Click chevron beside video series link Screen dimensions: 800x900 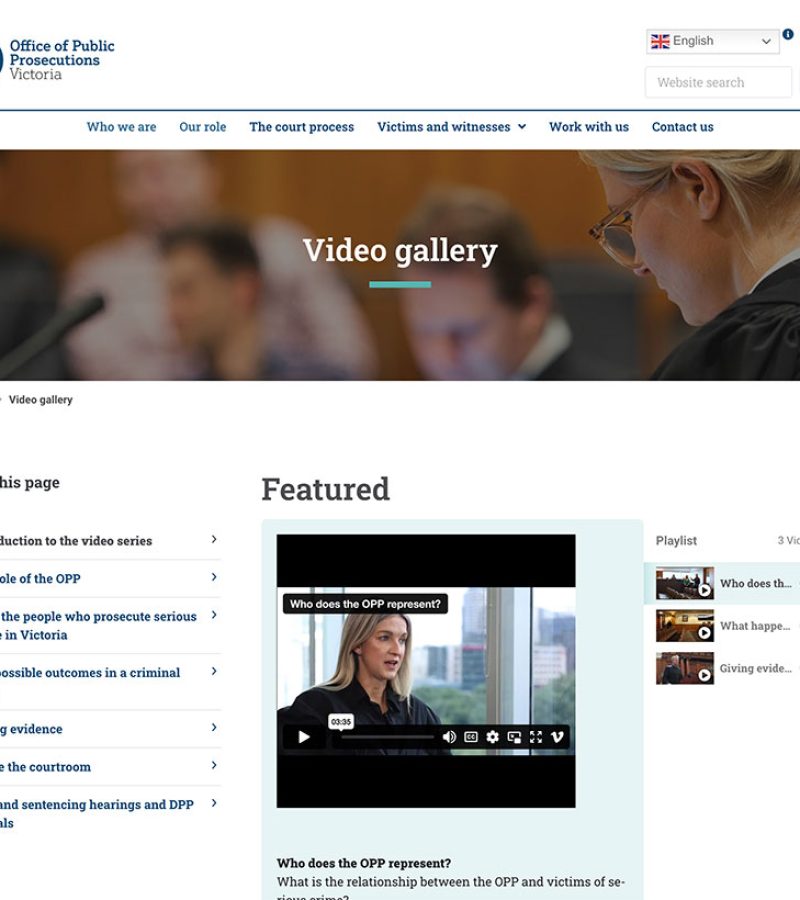pyautogui.click(x=214, y=539)
